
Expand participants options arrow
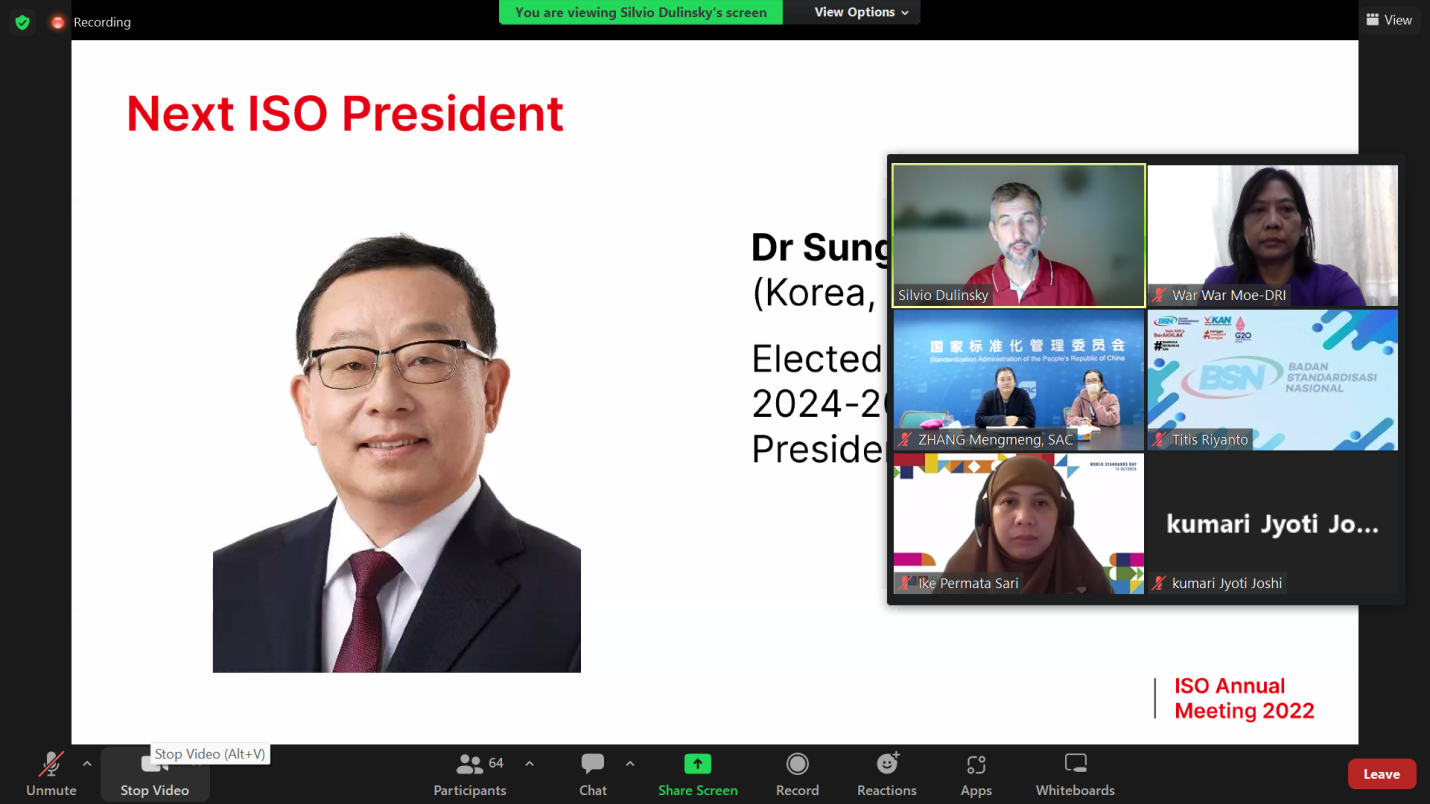pyautogui.click(x=529, y=764)
